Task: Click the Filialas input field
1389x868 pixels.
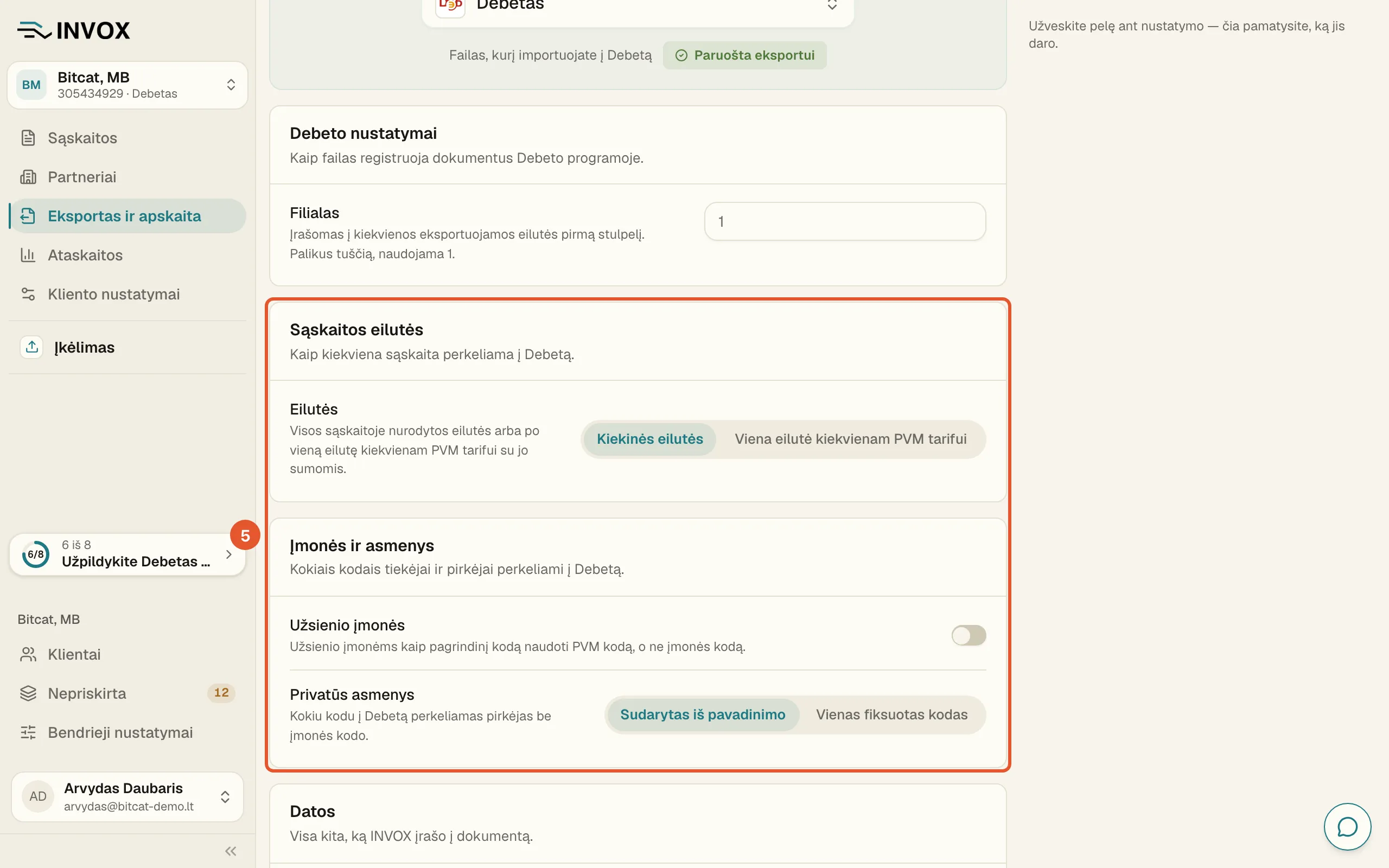Action: [845, 221]
